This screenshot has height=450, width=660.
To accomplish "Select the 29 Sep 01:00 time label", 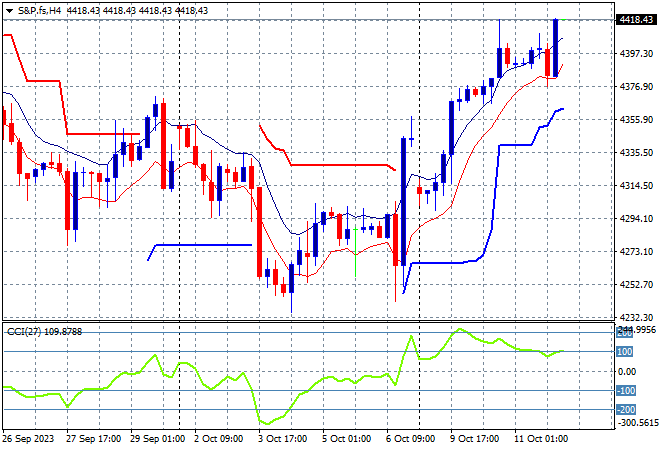I will [x=157, y=439].
